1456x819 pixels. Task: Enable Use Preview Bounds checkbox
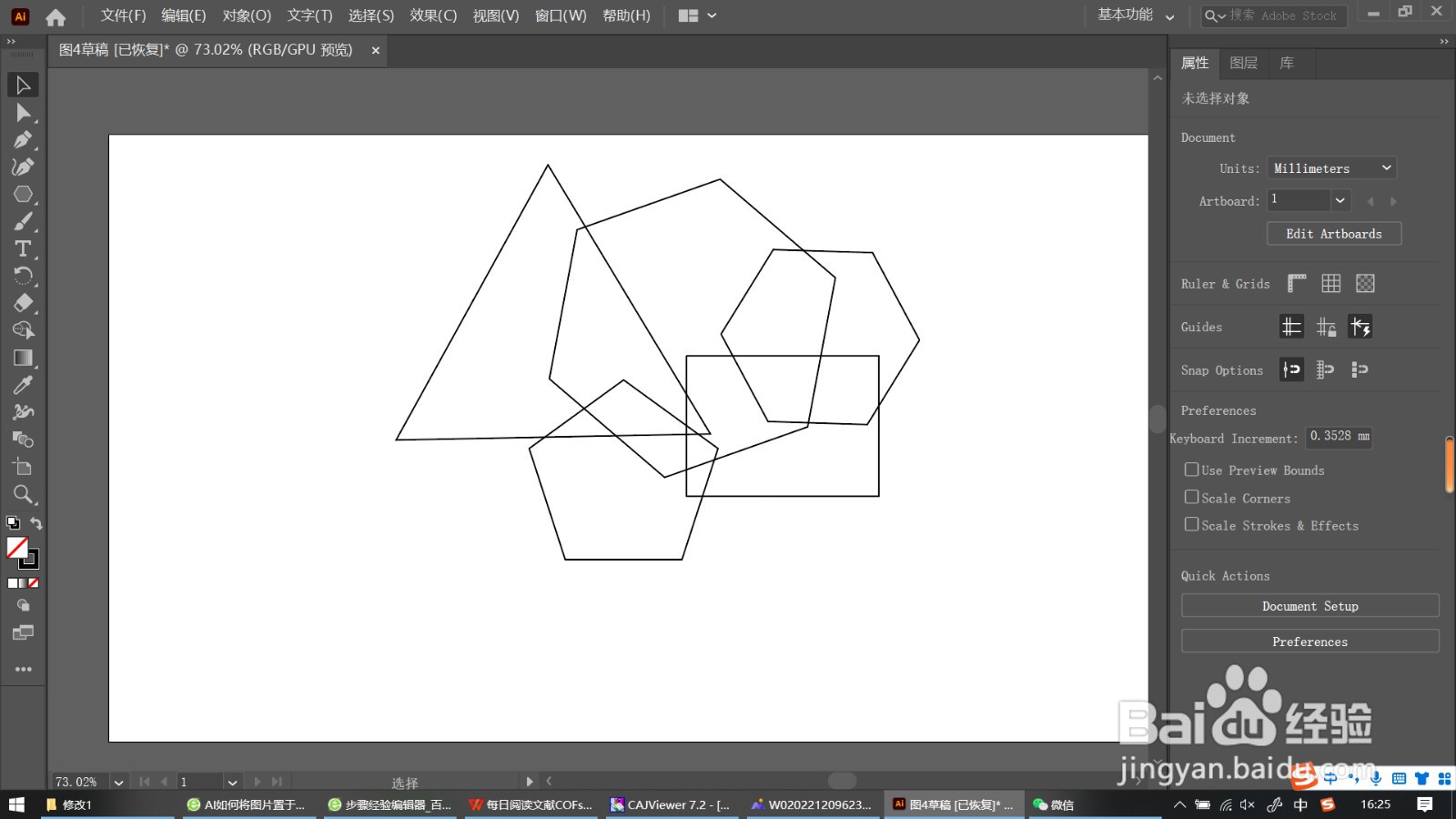click(x=1191, y=470)
